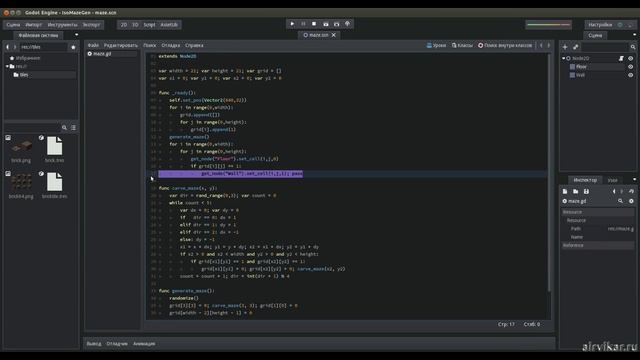Close the maze.scn scene tab
This screenshot has height=360, width=640.
[333, 35]
